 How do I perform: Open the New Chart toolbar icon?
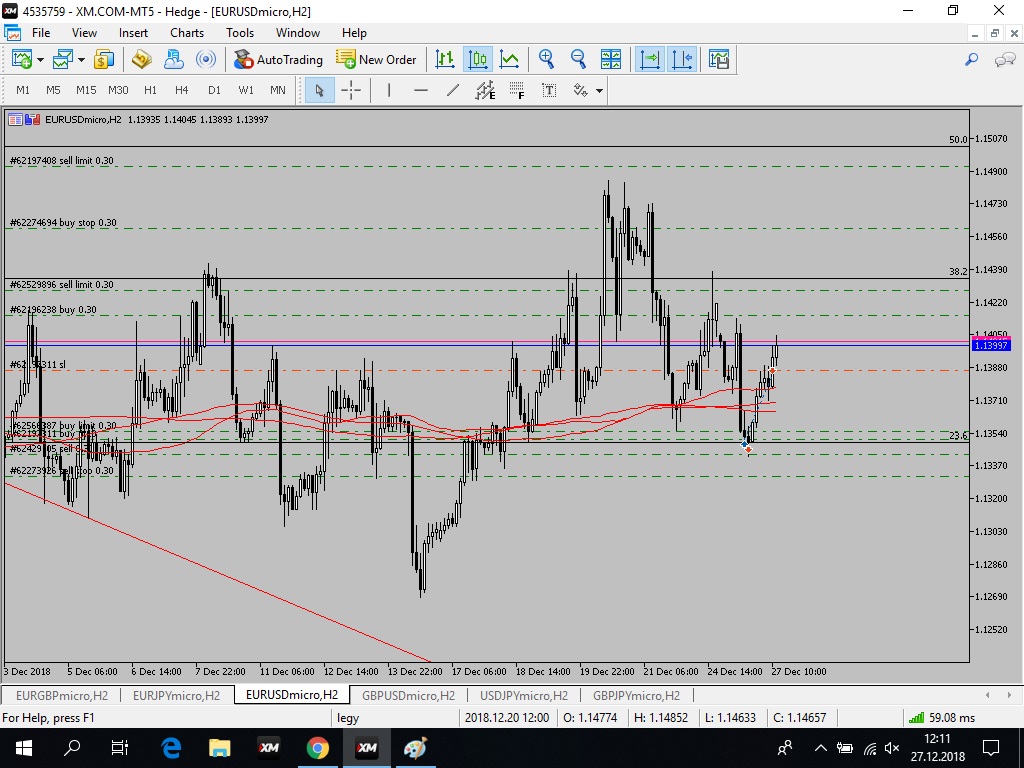click(x=22, y=59)
